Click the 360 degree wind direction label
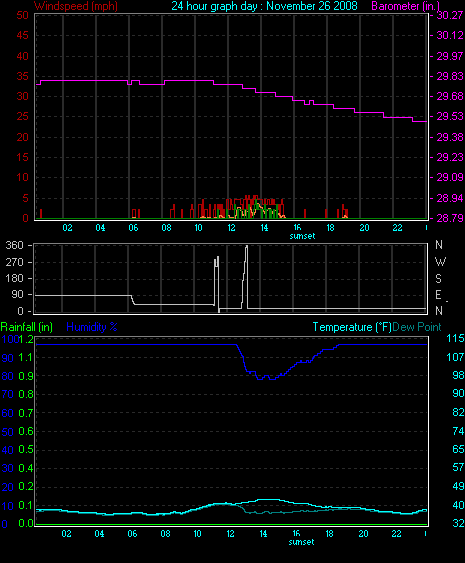This screenshot has width=465, height=563. [15, 245]
